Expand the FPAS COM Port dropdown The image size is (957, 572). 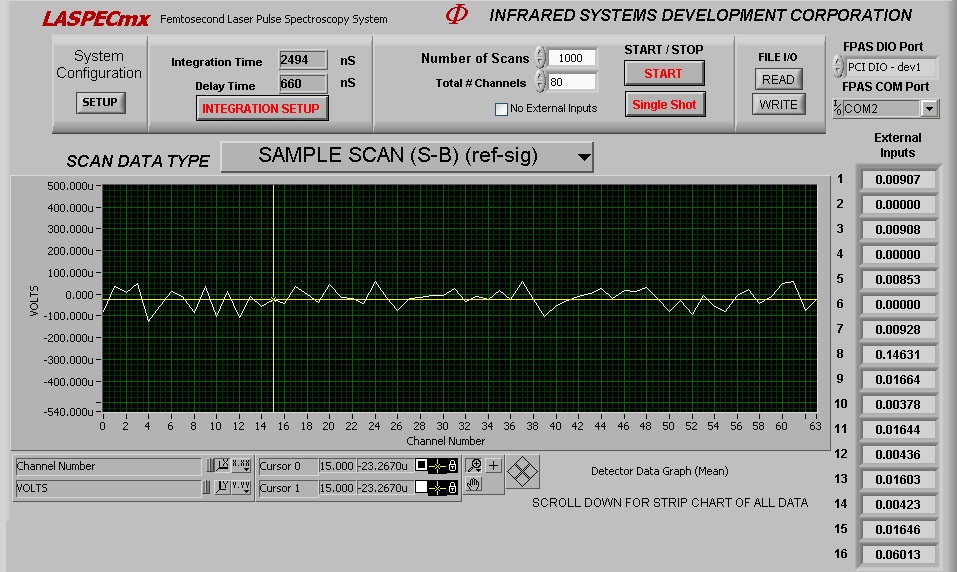point(929,109)
